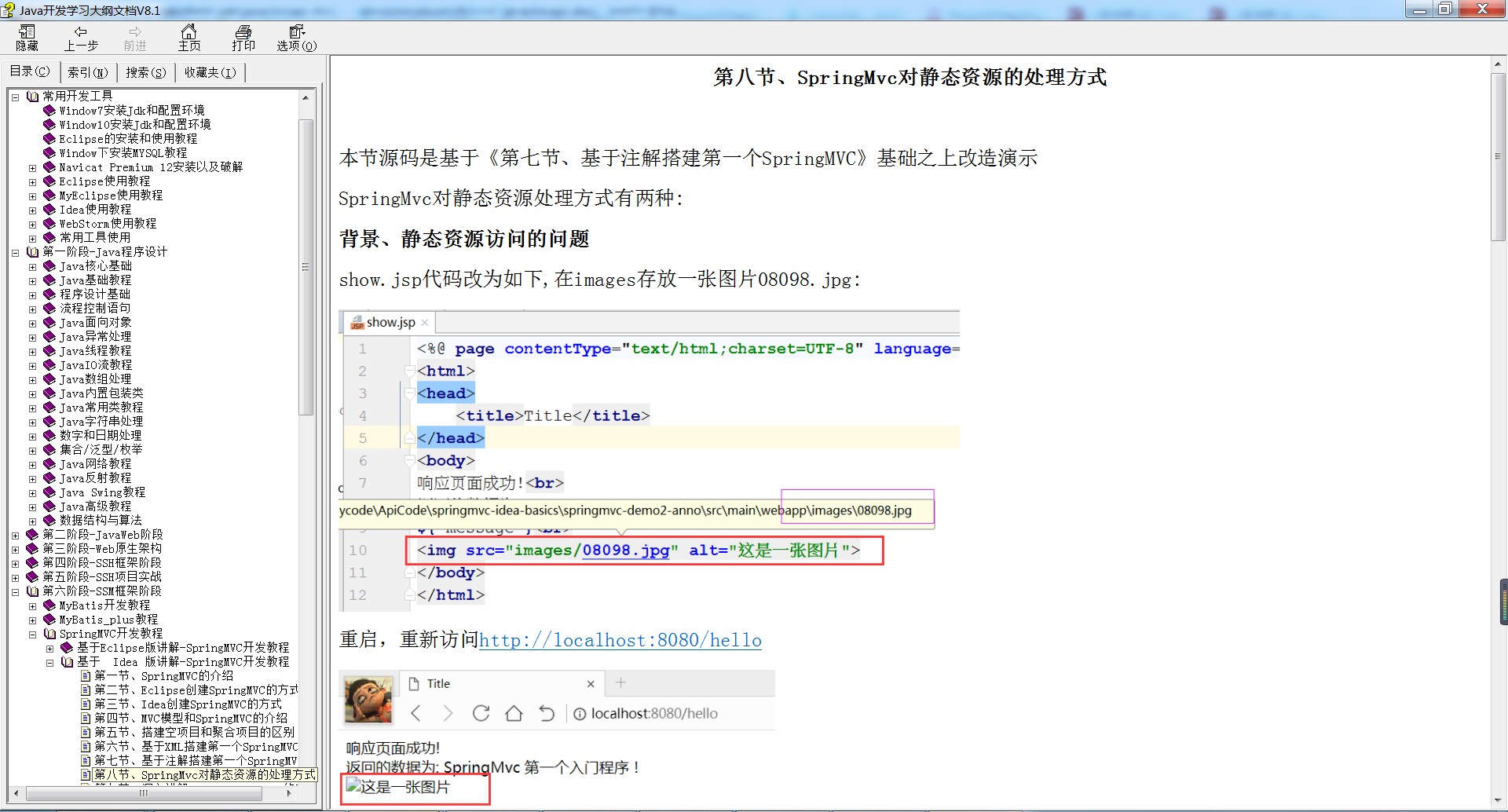Select the Window10安装Jdk和配置环境 entry
The width and height of the screenshot is (1508, 812).
pyautogui.click(x=135, y=125)
